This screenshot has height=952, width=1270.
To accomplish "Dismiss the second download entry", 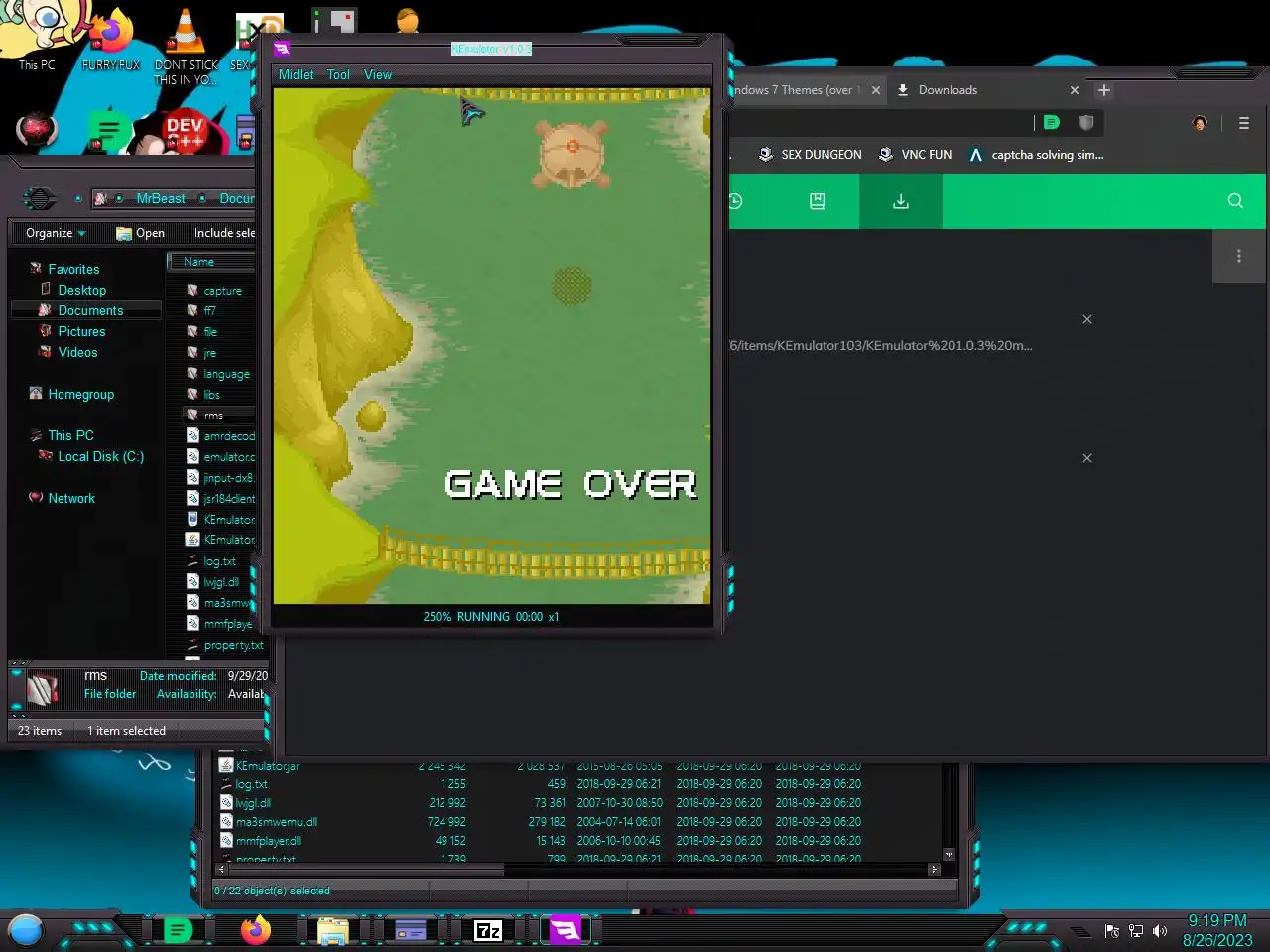I will [x=1087, y=458].
